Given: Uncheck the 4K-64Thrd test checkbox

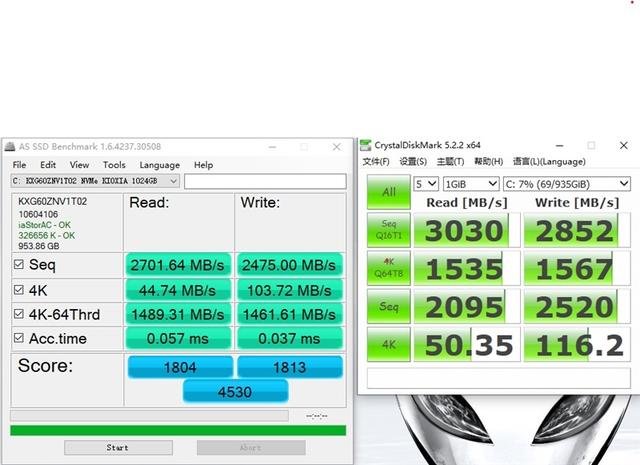Looking at the screenshot, I should (x=19, y=314).
